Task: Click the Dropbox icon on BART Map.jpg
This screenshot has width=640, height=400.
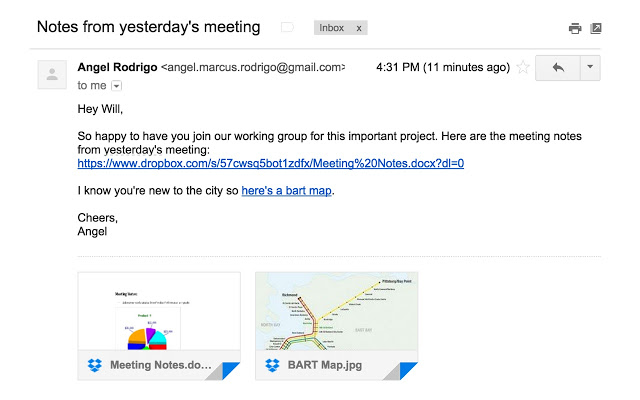Action: pos(272,366)
